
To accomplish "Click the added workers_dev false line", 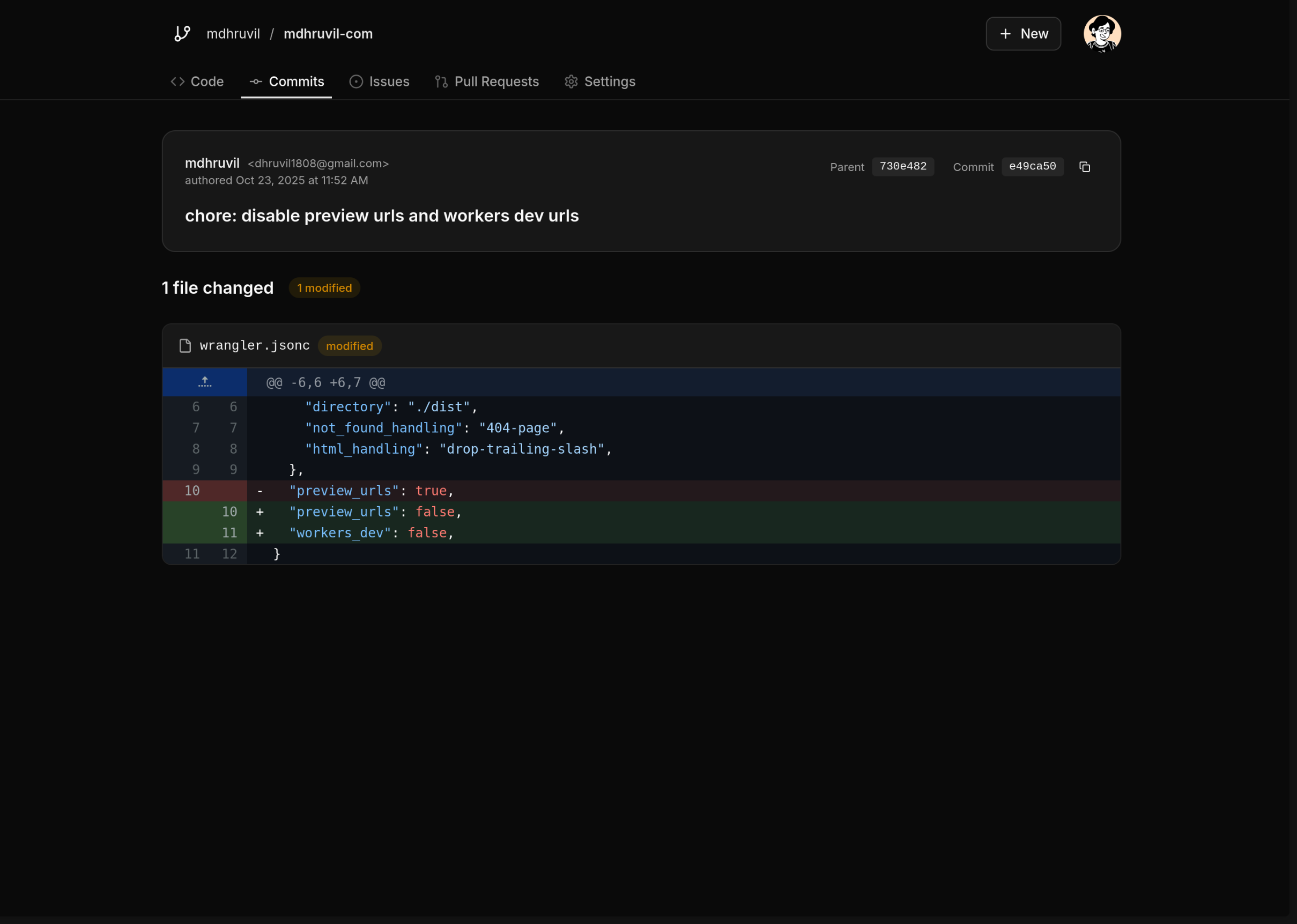I will (x=371, y=533).
